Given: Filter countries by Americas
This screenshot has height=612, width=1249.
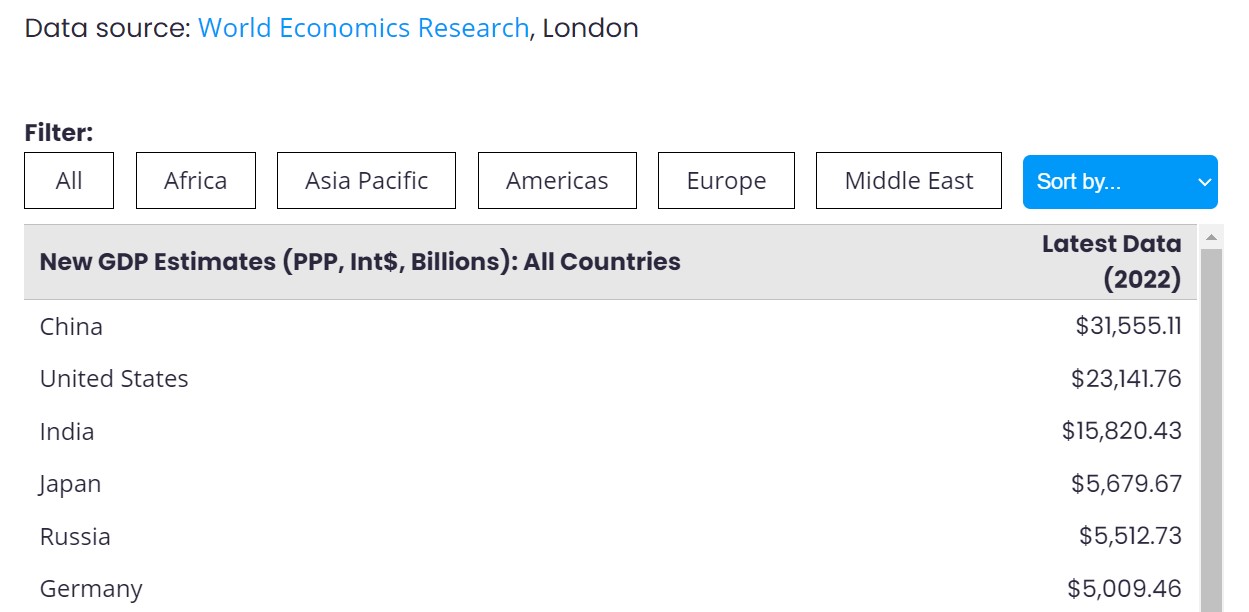Looking at the screenshot, I should pos(557,181).
